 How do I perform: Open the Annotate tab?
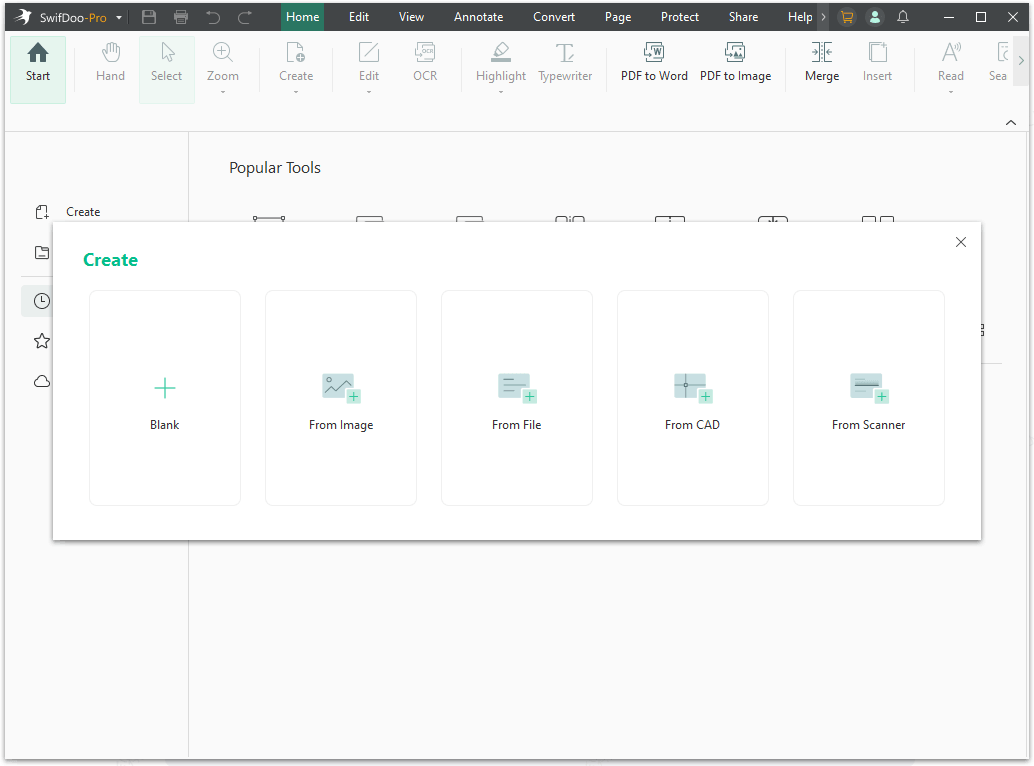(478, 16)
